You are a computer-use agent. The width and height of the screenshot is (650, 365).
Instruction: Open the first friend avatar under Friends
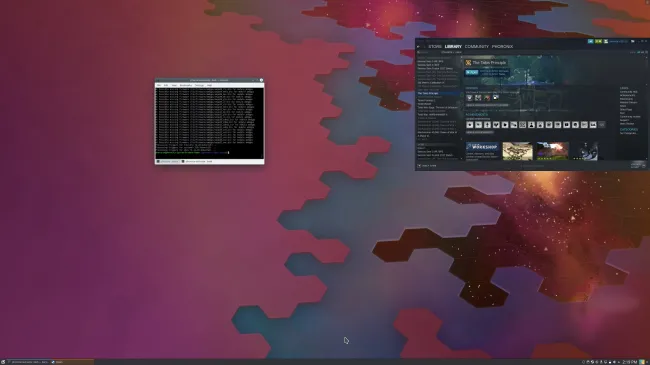click(x=469, y=97)
